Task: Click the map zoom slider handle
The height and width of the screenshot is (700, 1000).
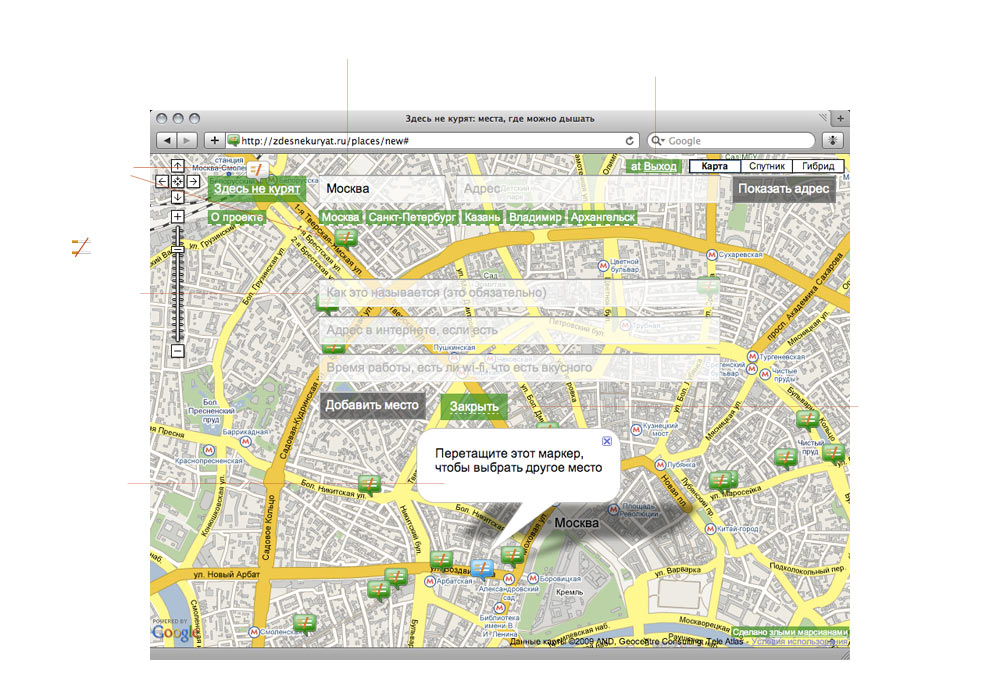Action: 177,248
